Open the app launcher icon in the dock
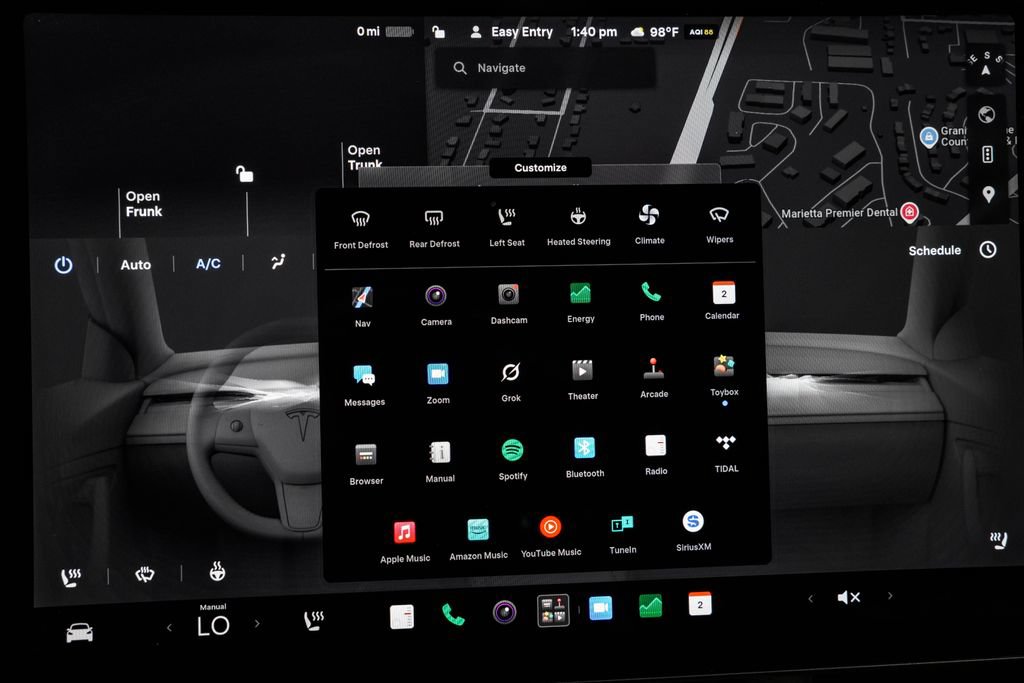The image size is (1024, 683). 553,611
